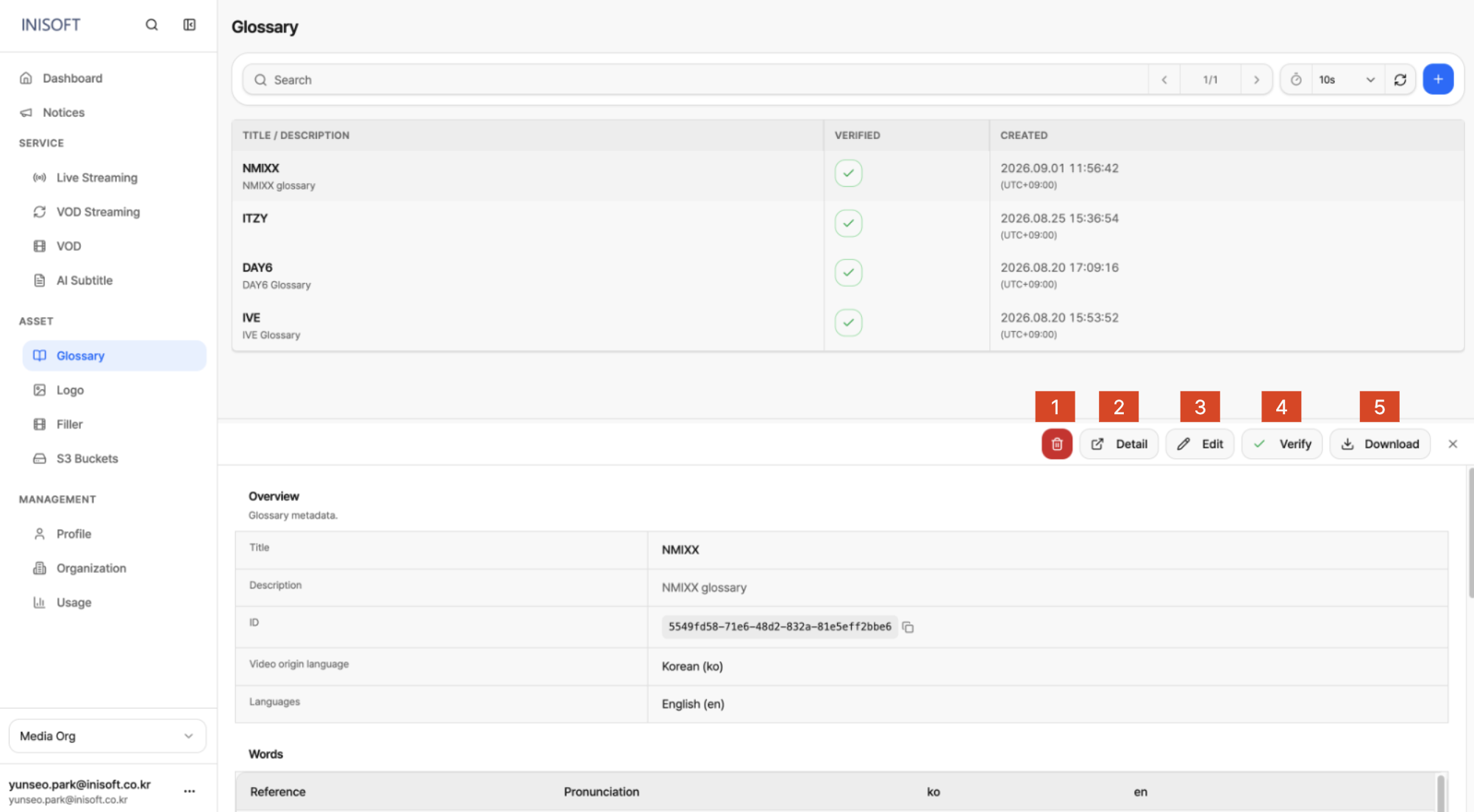Click the Edit button
The height and width of the screenshot is (812, 1474).
point(1200,444)
